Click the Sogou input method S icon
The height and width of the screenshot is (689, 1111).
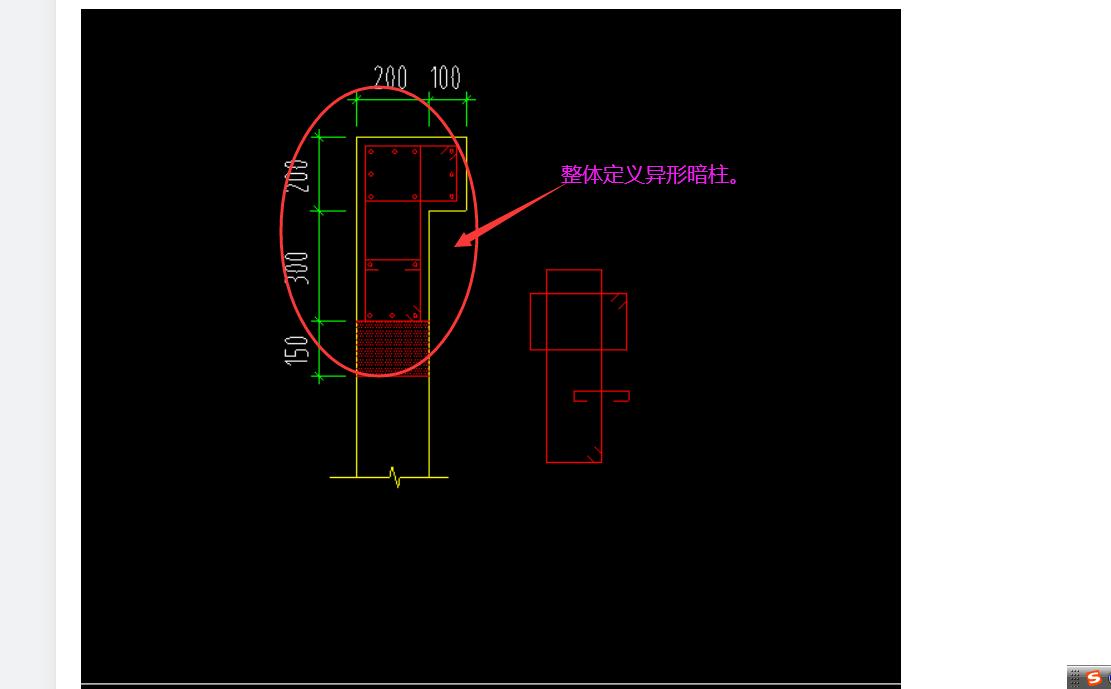1094,678
